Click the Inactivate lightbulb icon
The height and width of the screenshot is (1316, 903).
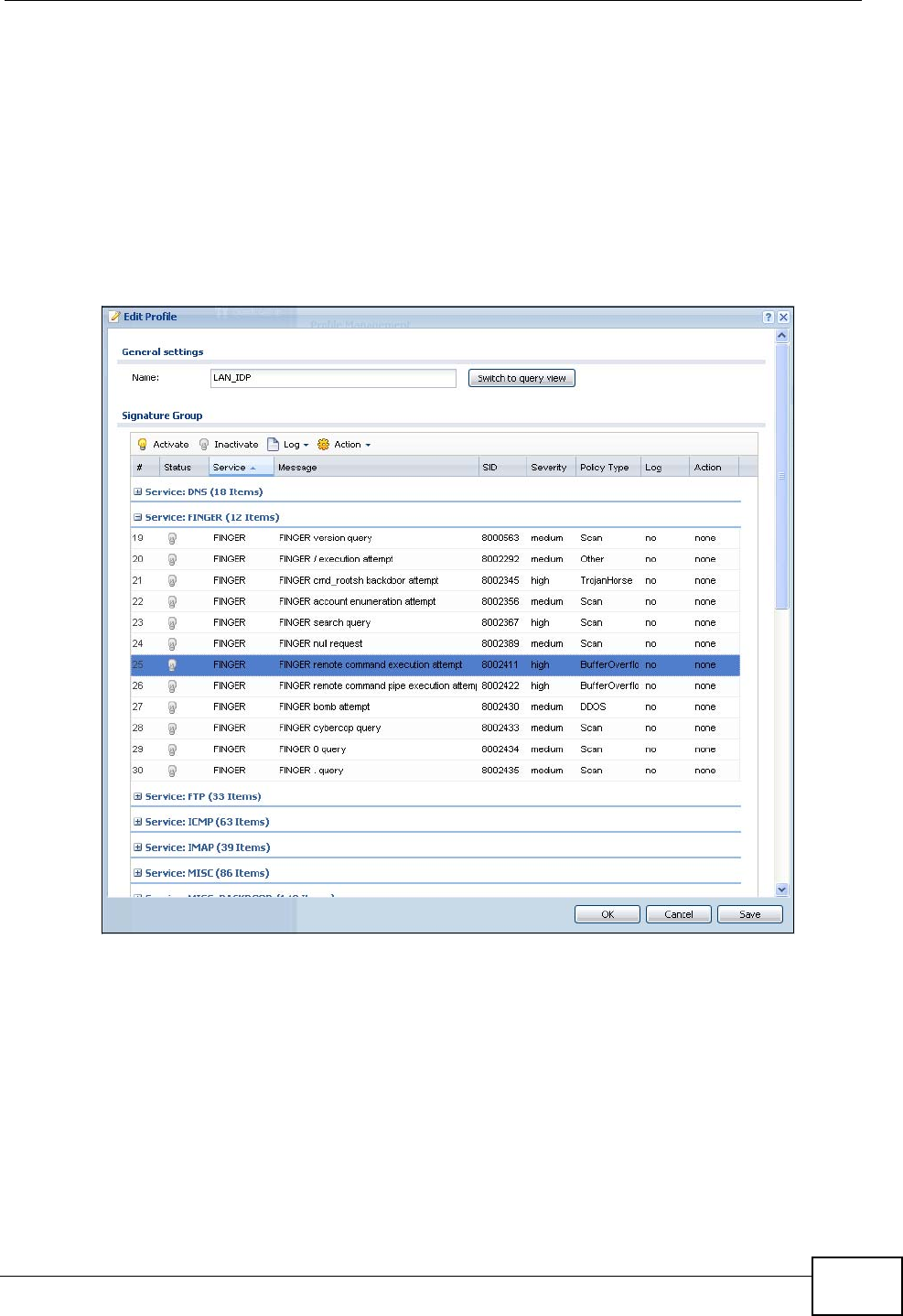[x=204, y=445]
